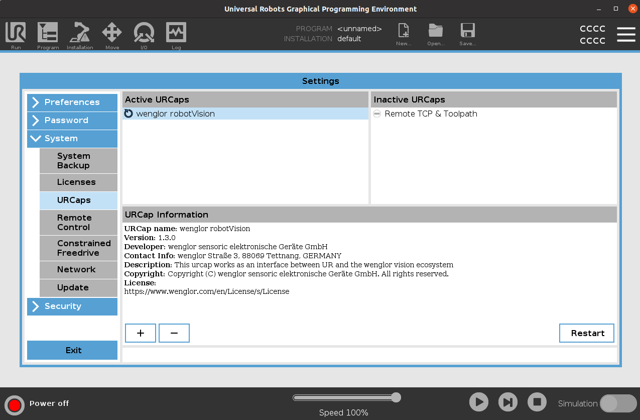Click the Exit button

tap(72, 350)
